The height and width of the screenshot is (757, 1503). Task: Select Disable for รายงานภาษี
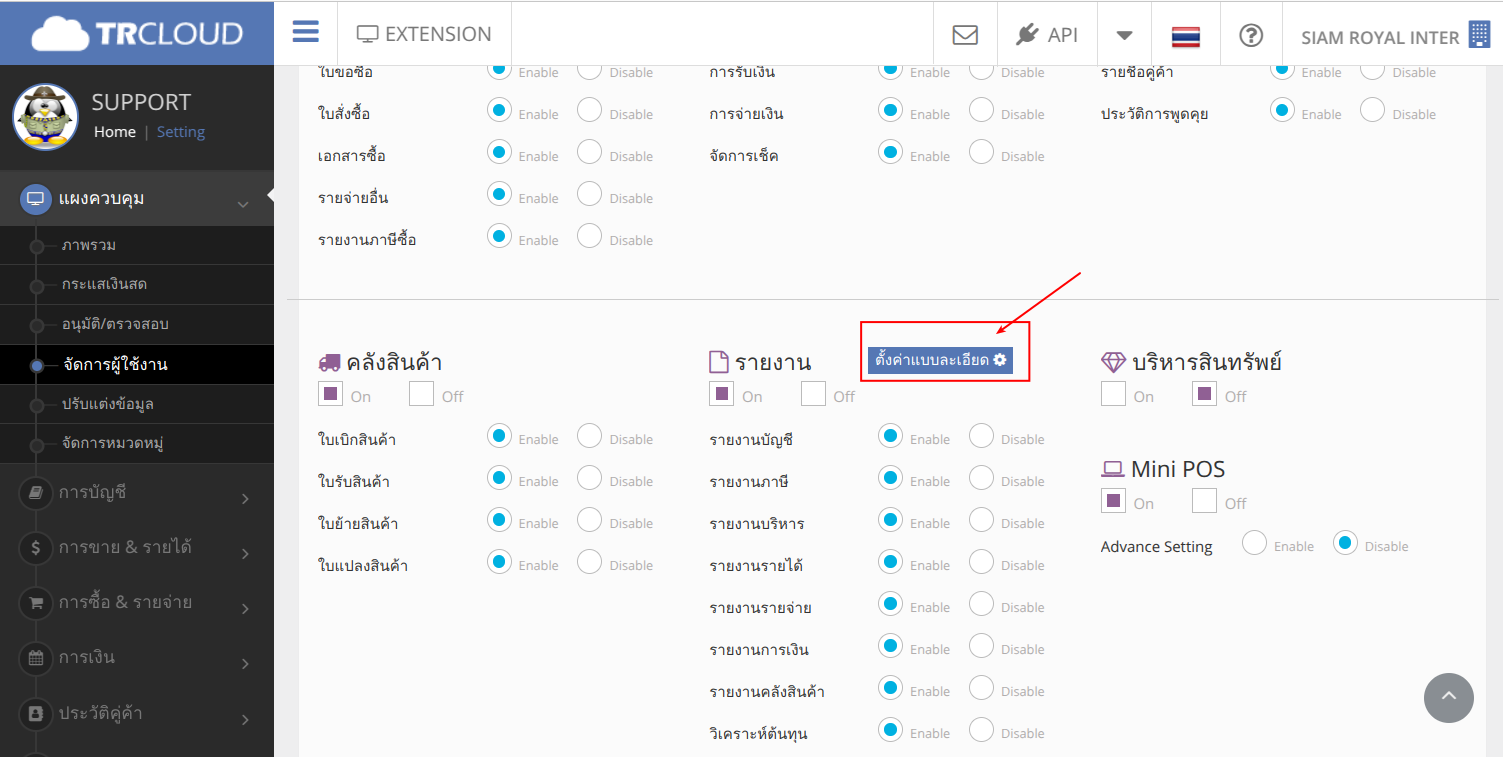tap(982, 478)
